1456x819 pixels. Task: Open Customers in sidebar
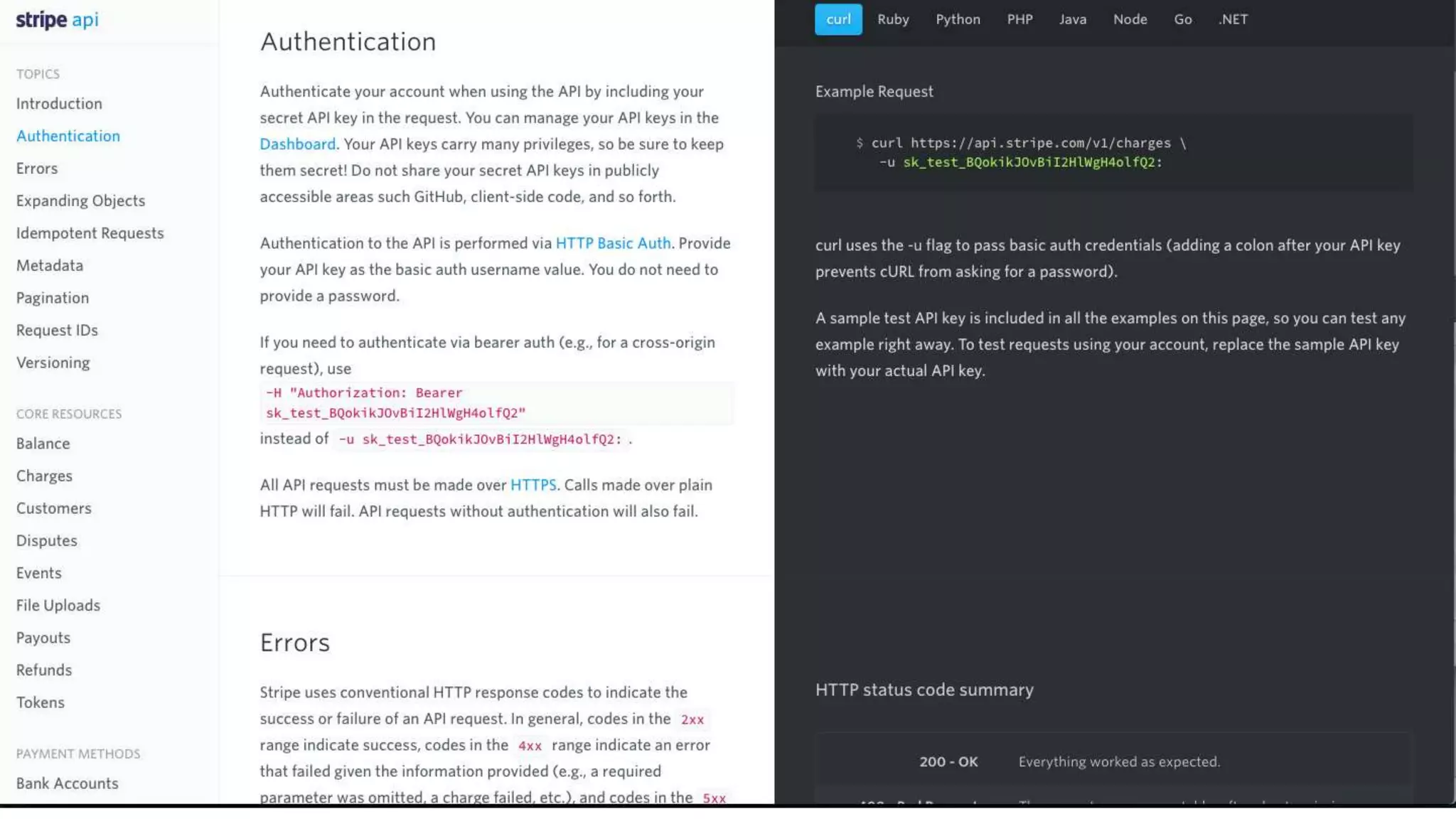pyautogui.click(x=54, y=508)
